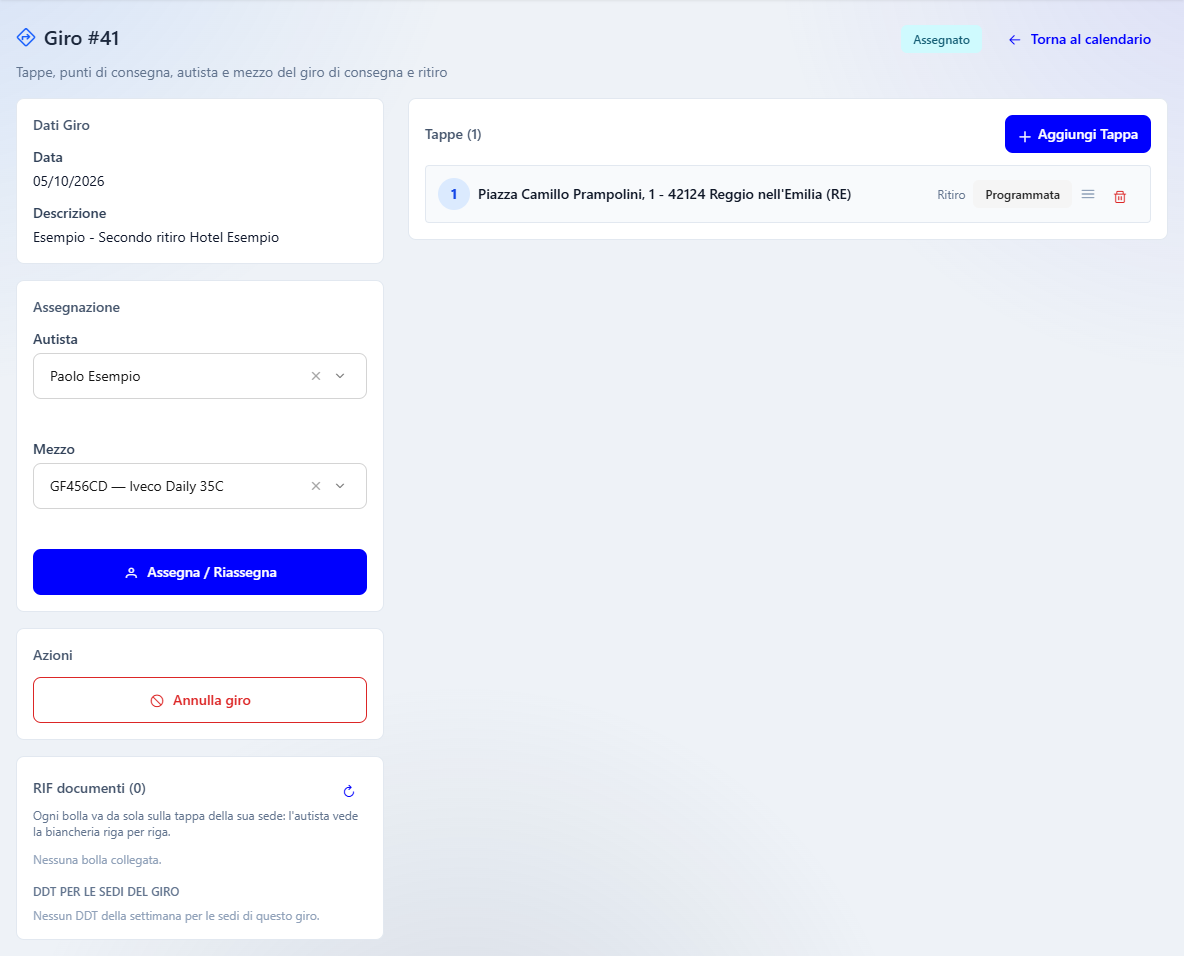Select the Mezzo field showing Iveco Daily 35C
This screenshot has height=956, width=1184.
pos(200,486)
